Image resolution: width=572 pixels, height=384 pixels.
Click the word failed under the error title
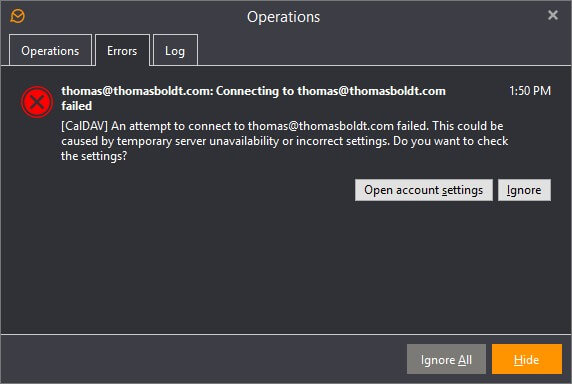point(77,106)
